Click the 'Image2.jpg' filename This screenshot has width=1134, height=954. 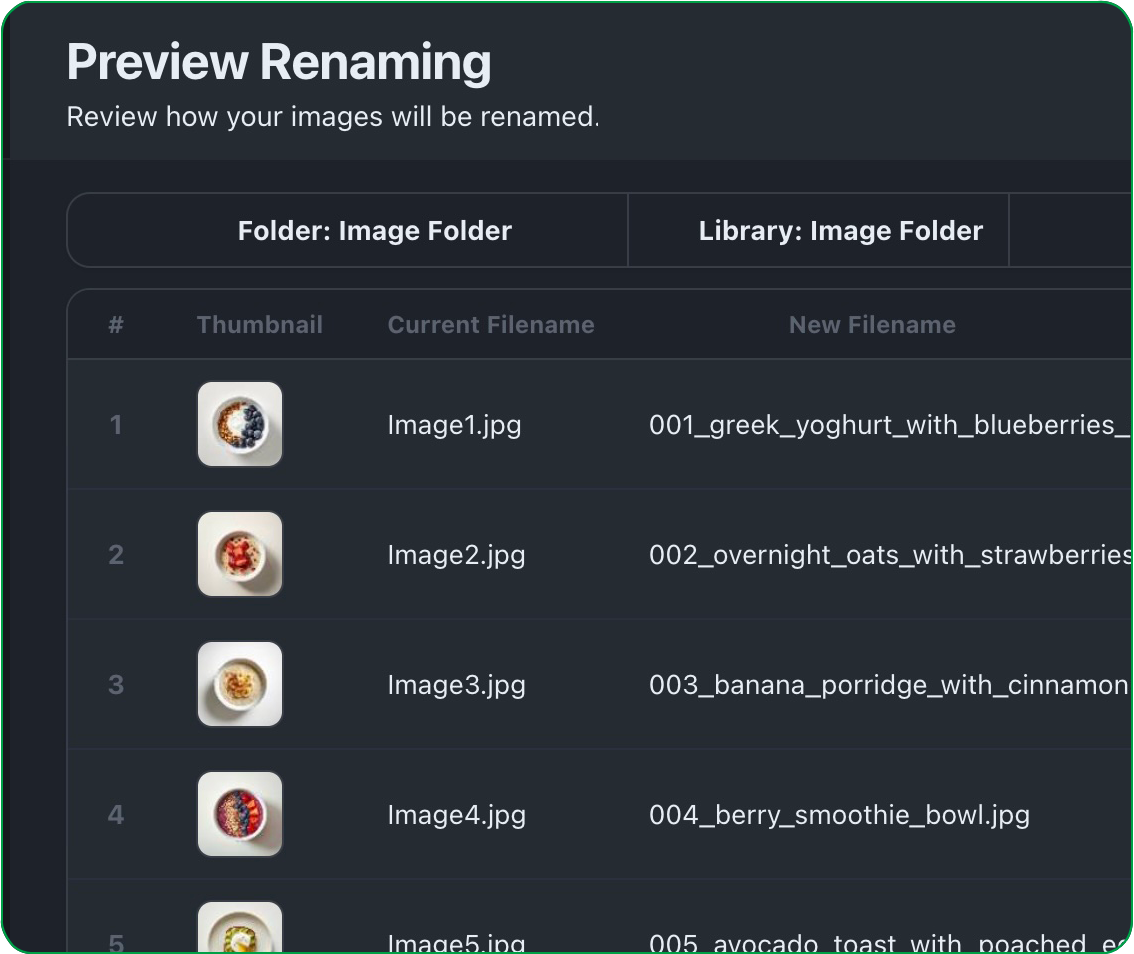click(x=456, y=555)
